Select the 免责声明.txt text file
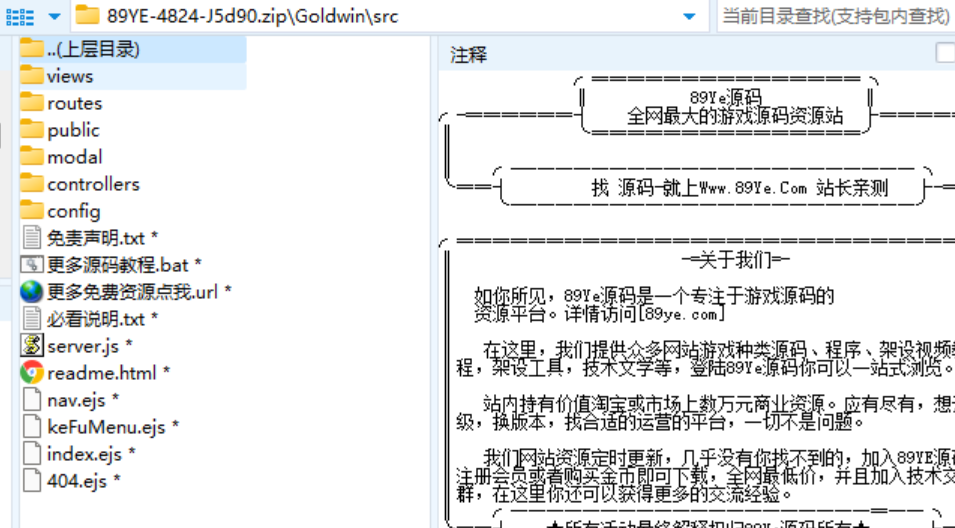The image size is (955, 528). tap(96, 238)
